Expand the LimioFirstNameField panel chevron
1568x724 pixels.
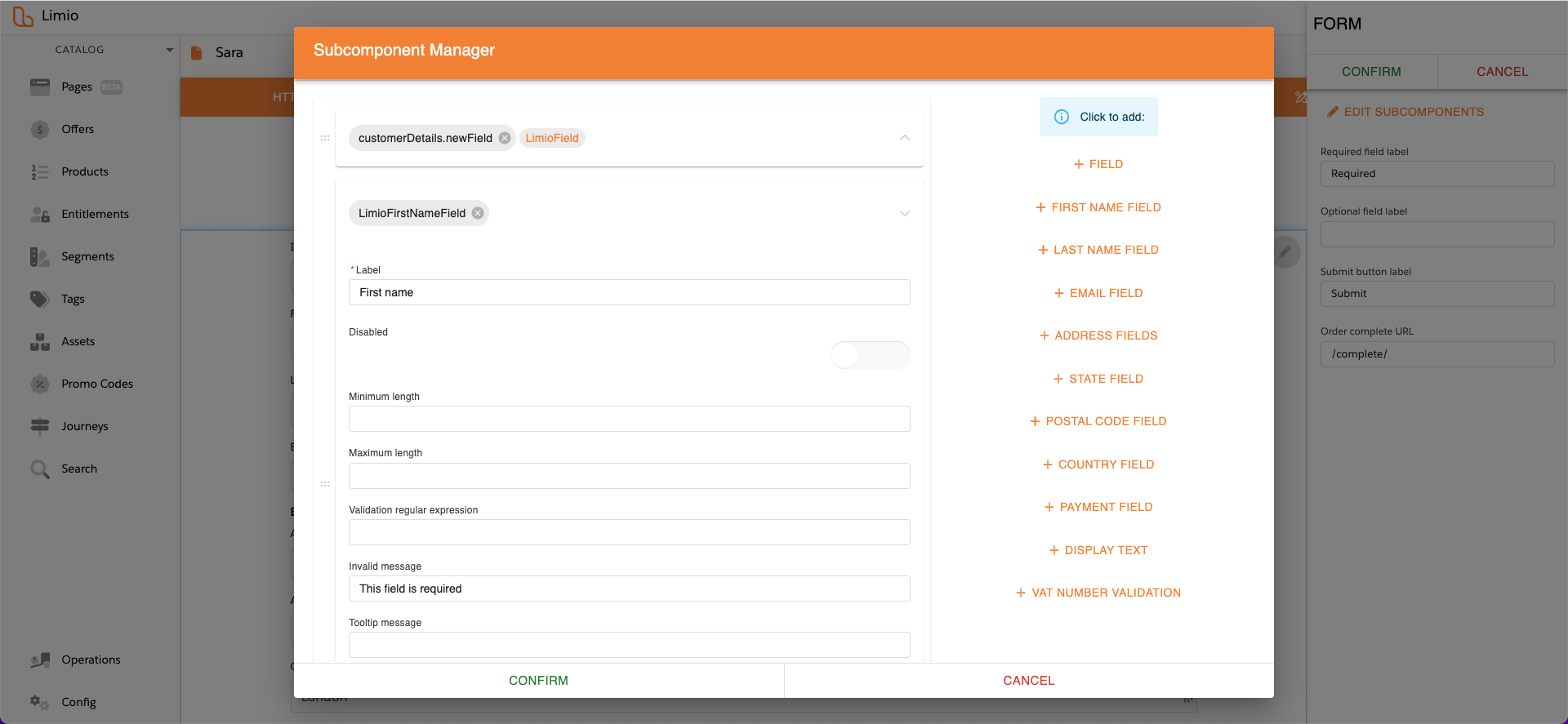pos(904,213)
